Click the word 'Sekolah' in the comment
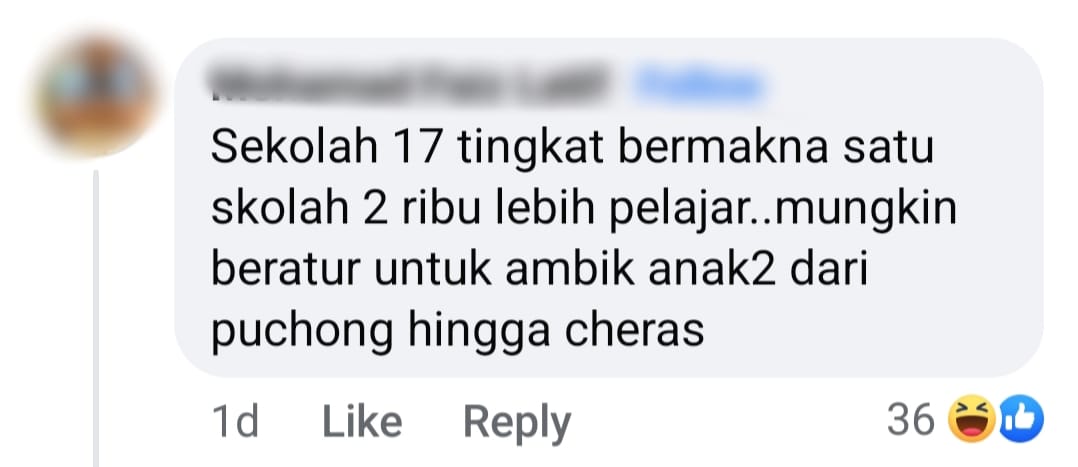 [x=294, y=149]
